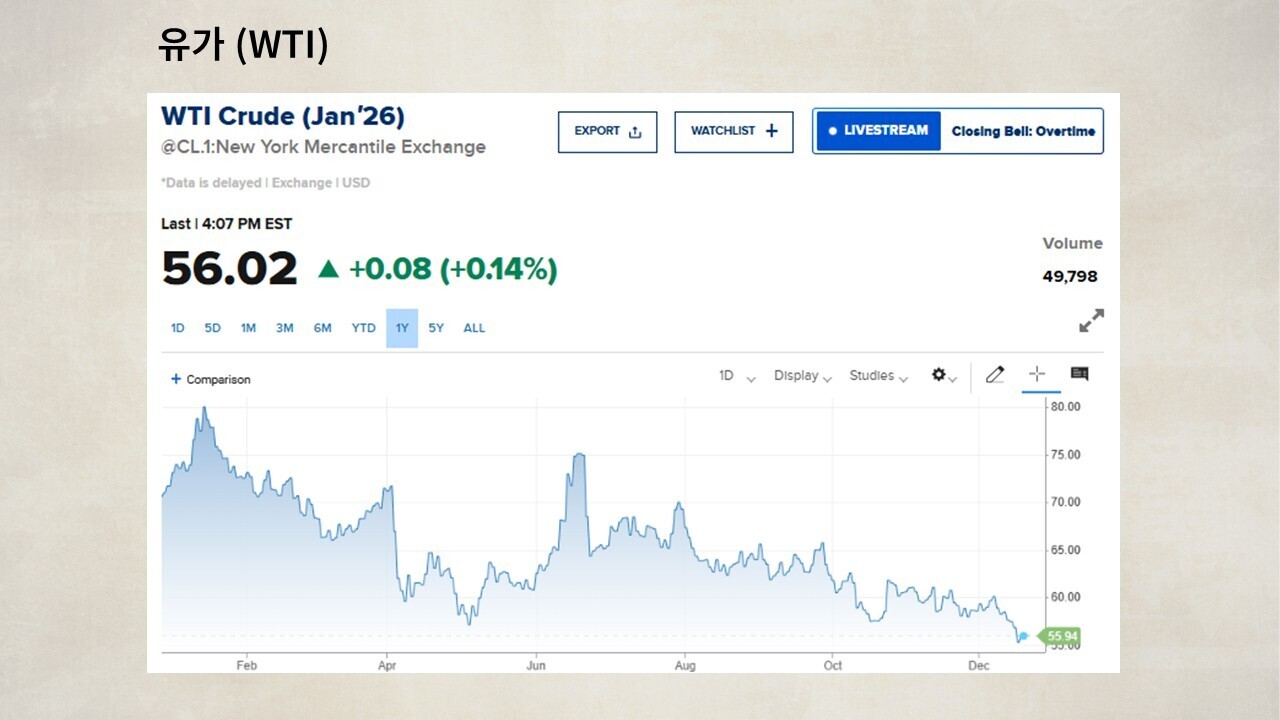Show the 5Y time range
The width and height of the screenshot is (1280, 720).
tap(436, 328)
